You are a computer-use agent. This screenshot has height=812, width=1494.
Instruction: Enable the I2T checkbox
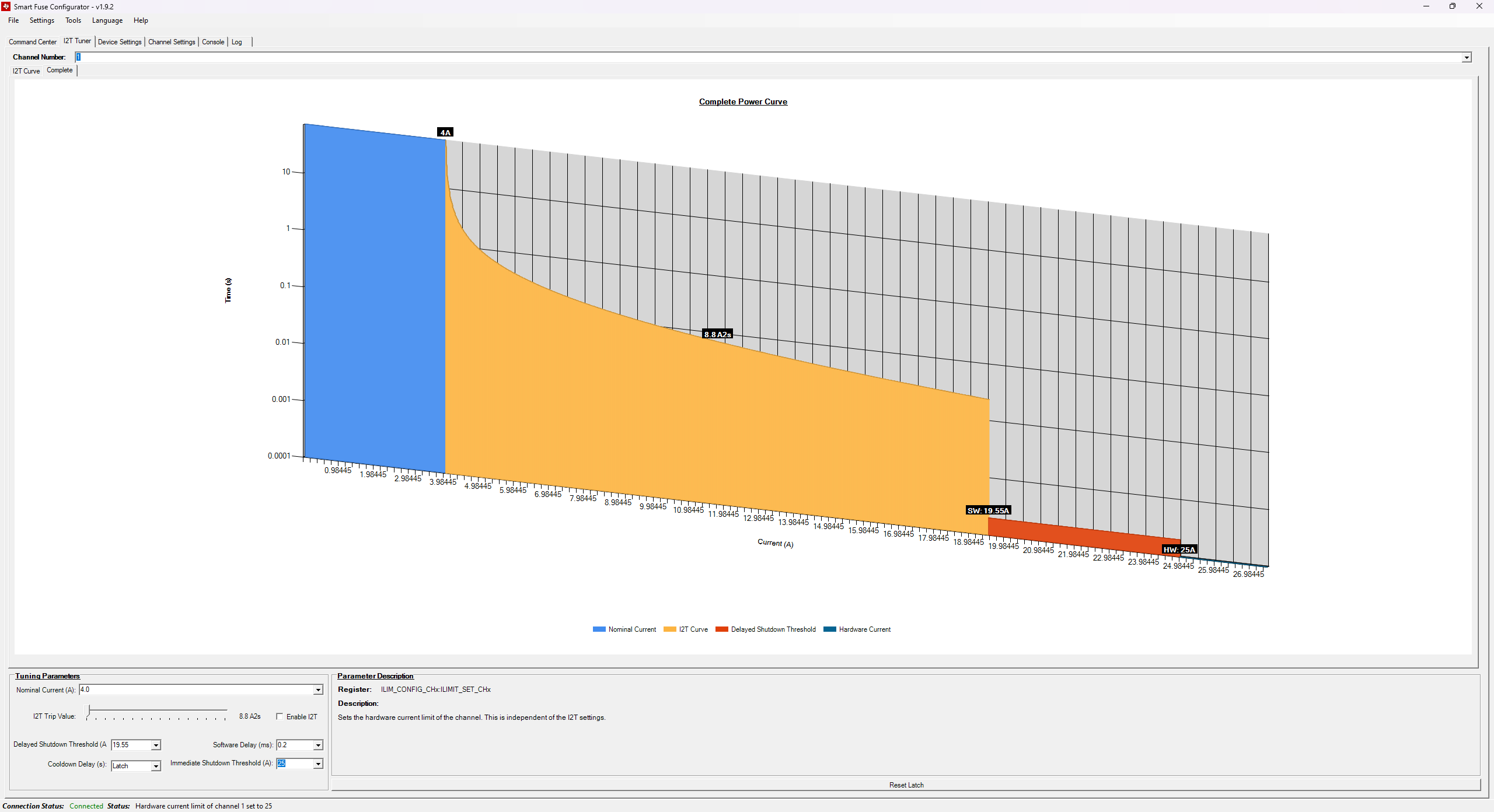click(x=280, y=716)
